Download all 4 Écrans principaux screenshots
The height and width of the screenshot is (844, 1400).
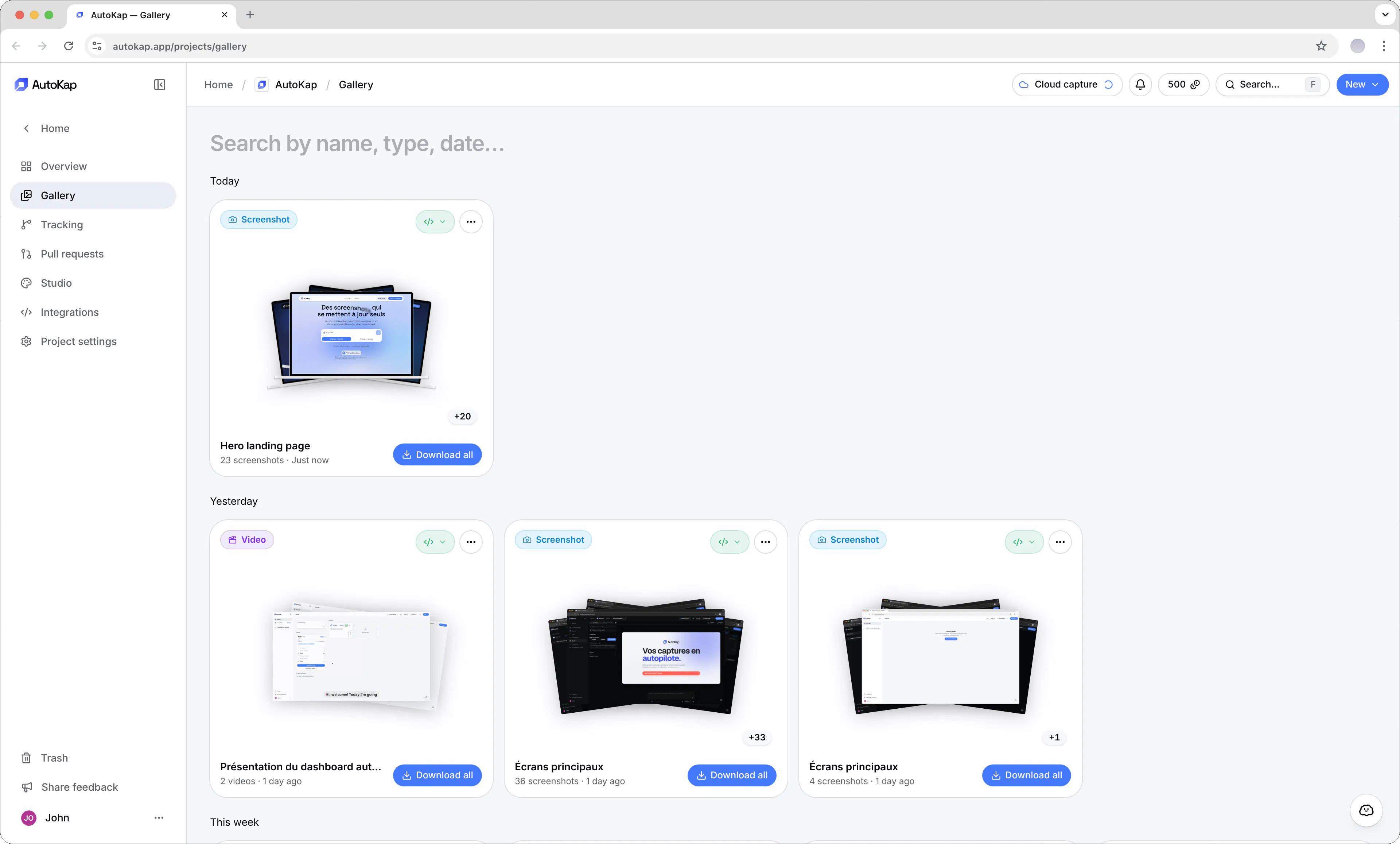click(1026, 775)
